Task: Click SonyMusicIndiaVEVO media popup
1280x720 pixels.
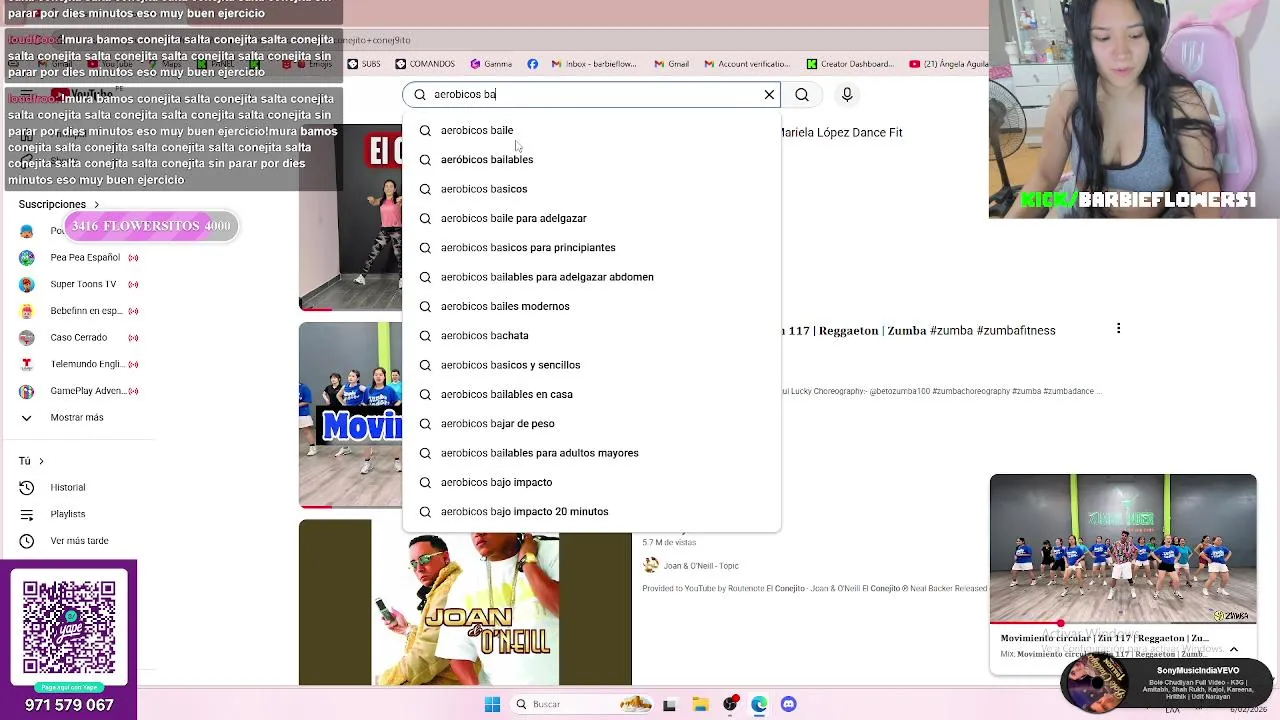Action: point(1167,681)
